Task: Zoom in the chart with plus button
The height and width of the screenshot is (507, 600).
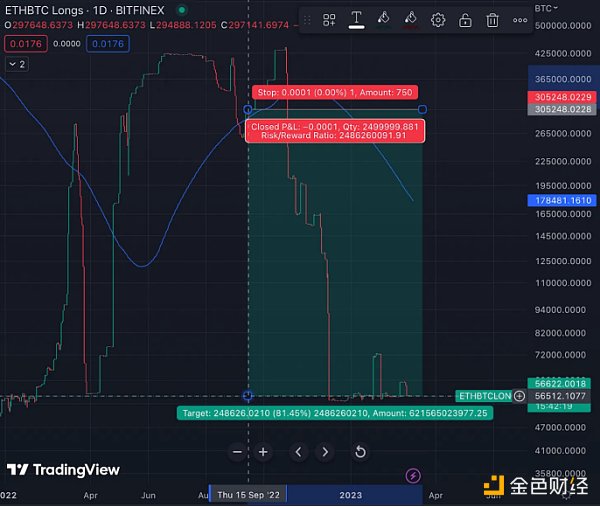Action: point(263,452)
